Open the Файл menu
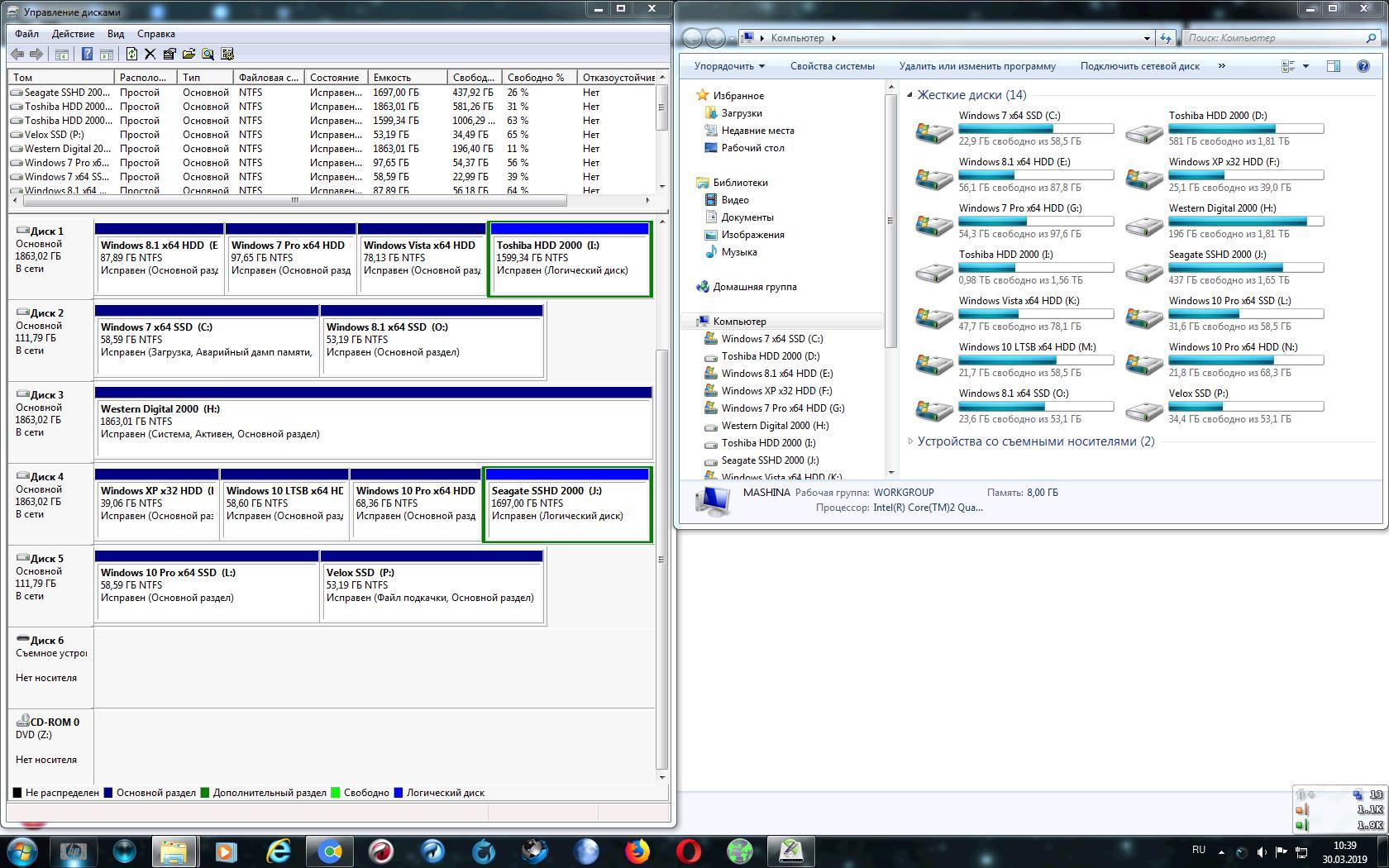Viewport: 1389px width, 868px height. pos(26,34)
